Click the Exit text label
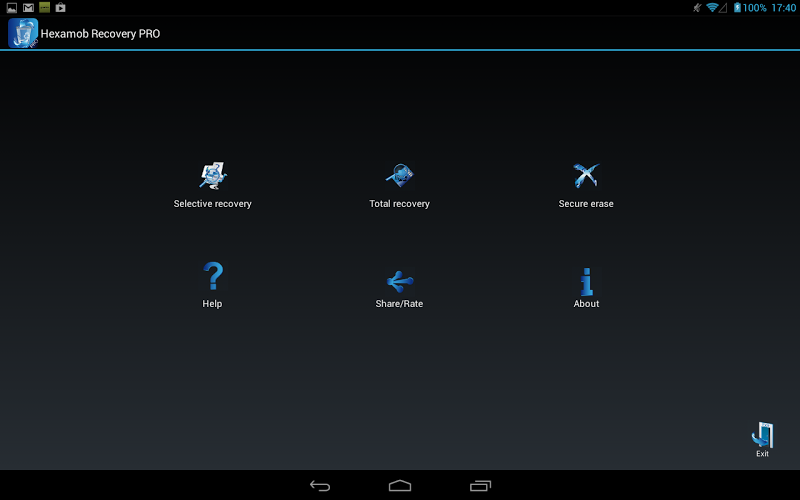Image resolution: width=800 pixels, height=500 pixels. point(762,454)
